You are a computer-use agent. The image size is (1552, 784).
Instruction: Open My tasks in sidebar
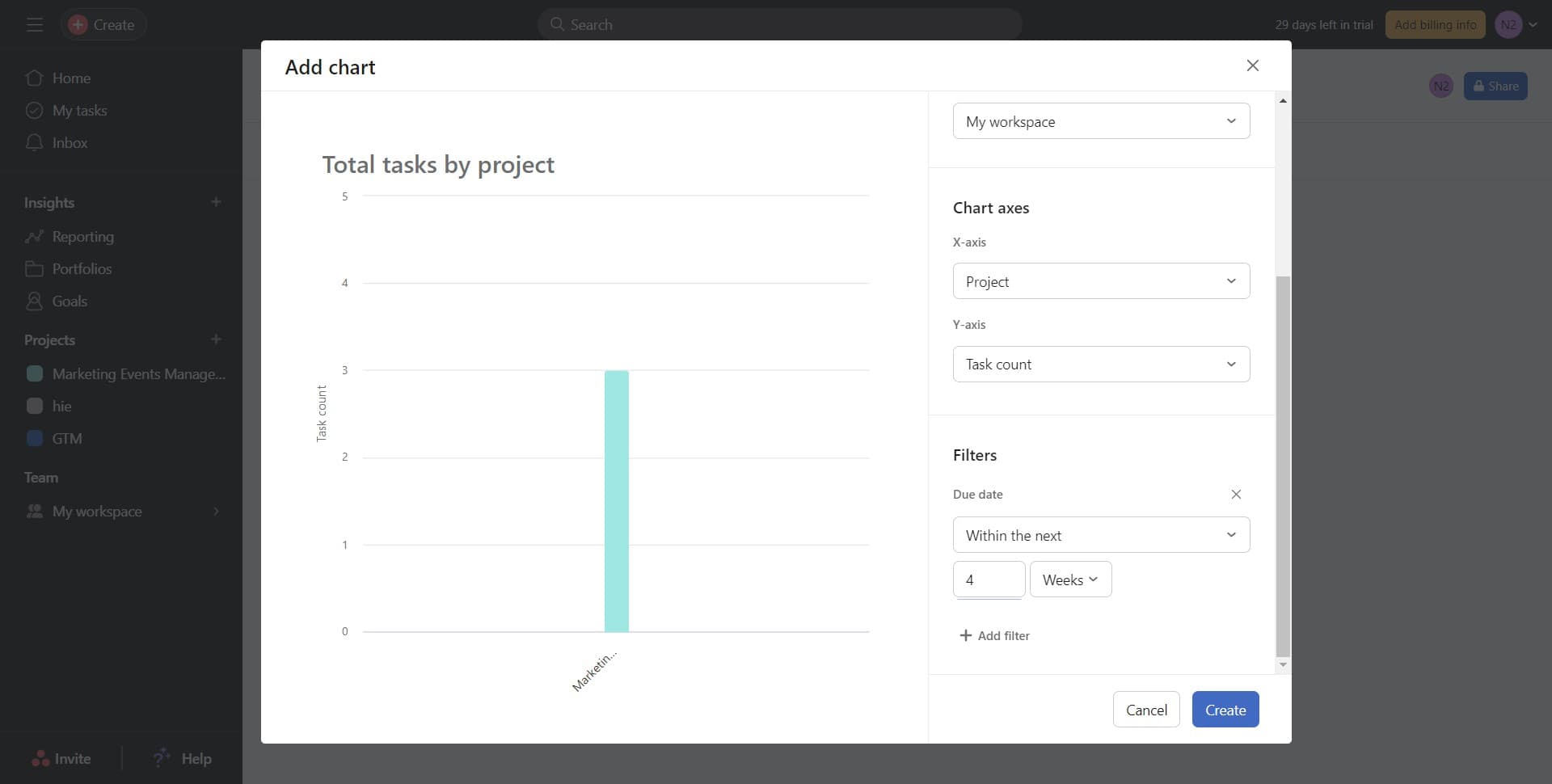coord(79,111)
